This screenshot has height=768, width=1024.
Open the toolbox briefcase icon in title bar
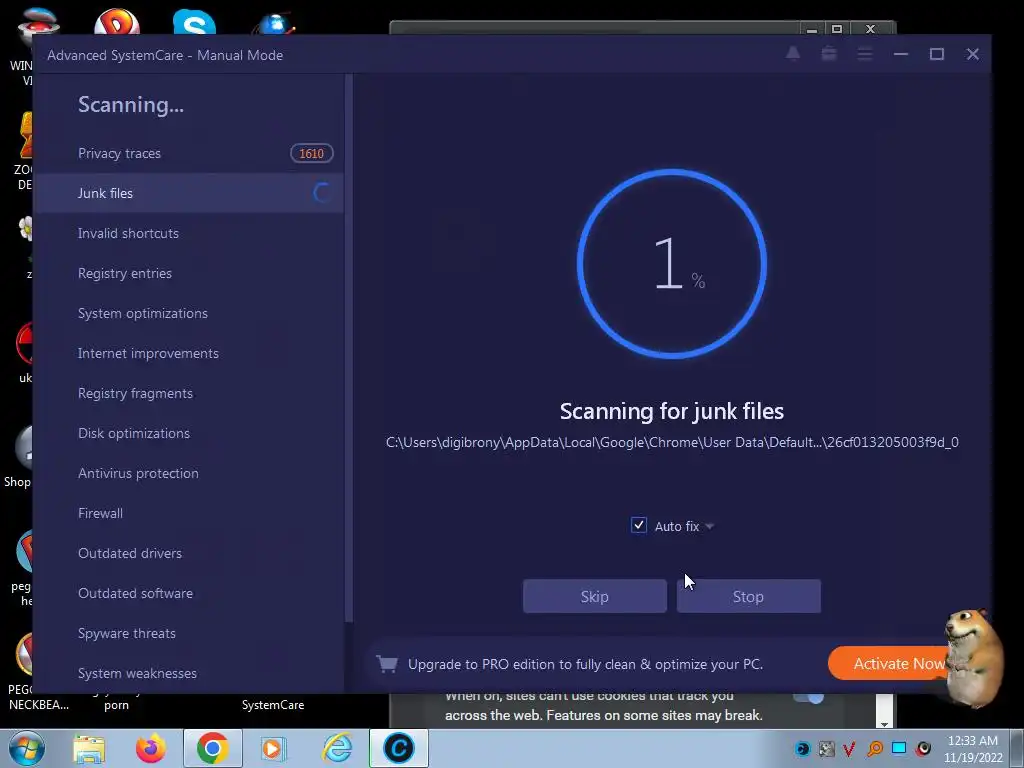point(829,54)
